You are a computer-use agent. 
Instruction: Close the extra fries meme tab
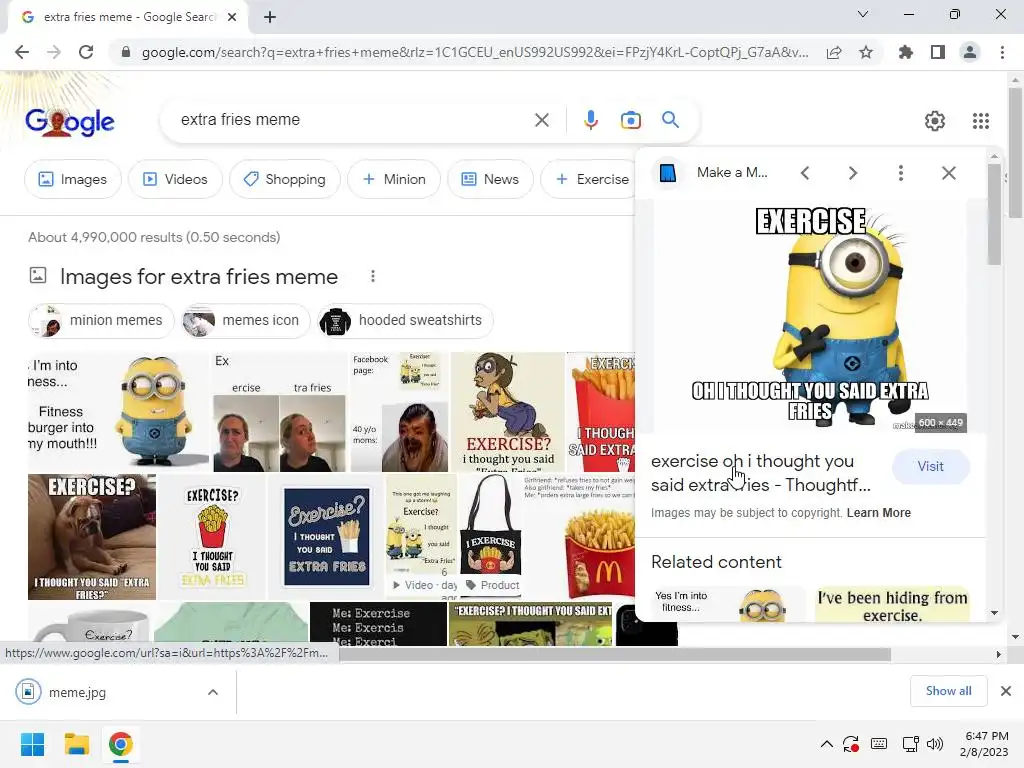pos(232,17)
